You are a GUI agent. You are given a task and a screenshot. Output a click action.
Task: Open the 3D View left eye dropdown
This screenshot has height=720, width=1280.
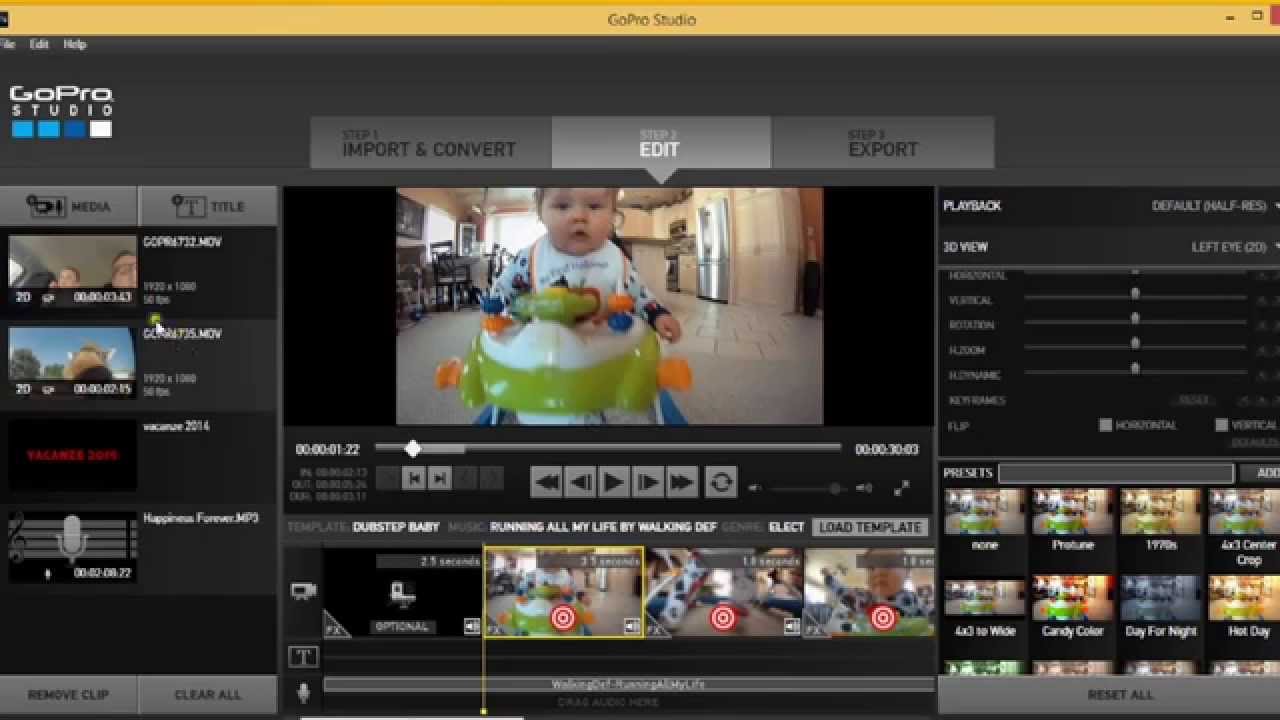(x=1234, y=247)
